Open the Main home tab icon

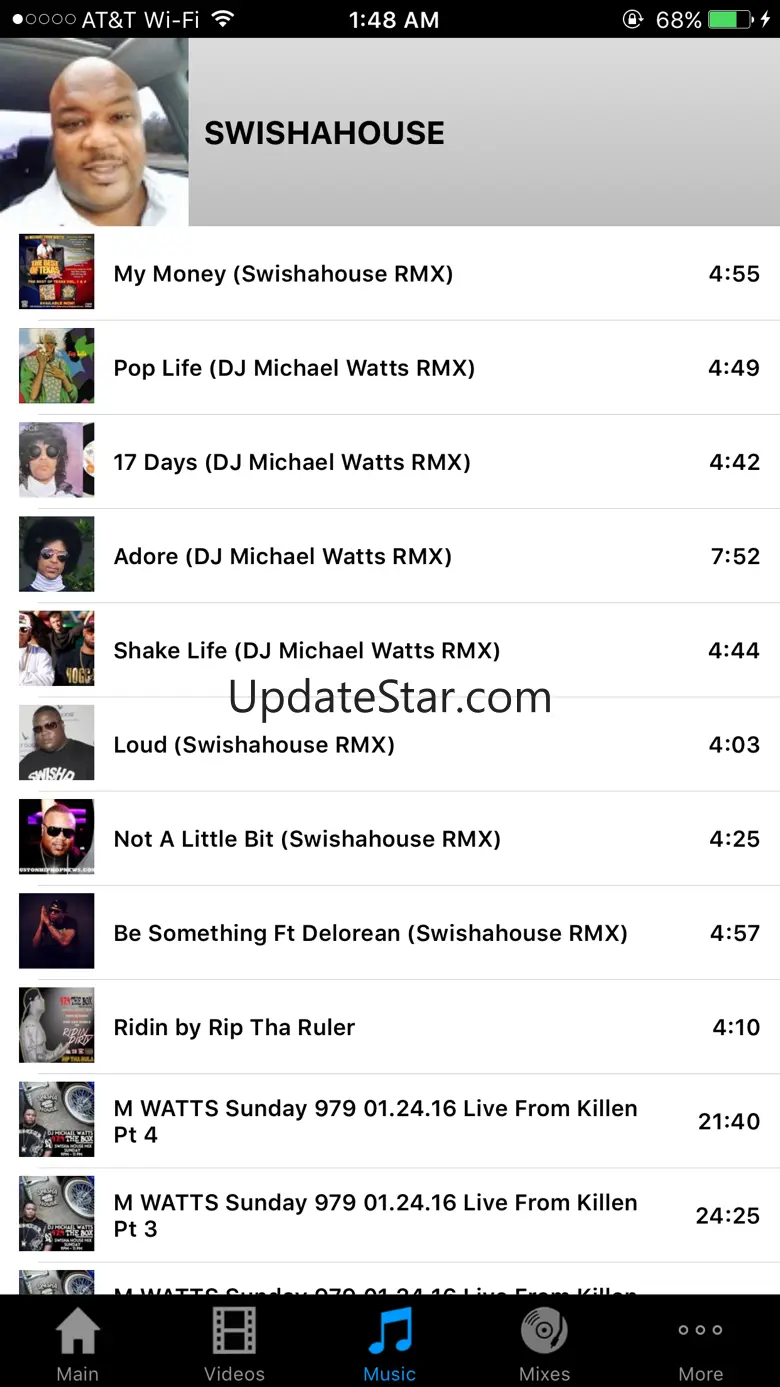pos(78,1340)
